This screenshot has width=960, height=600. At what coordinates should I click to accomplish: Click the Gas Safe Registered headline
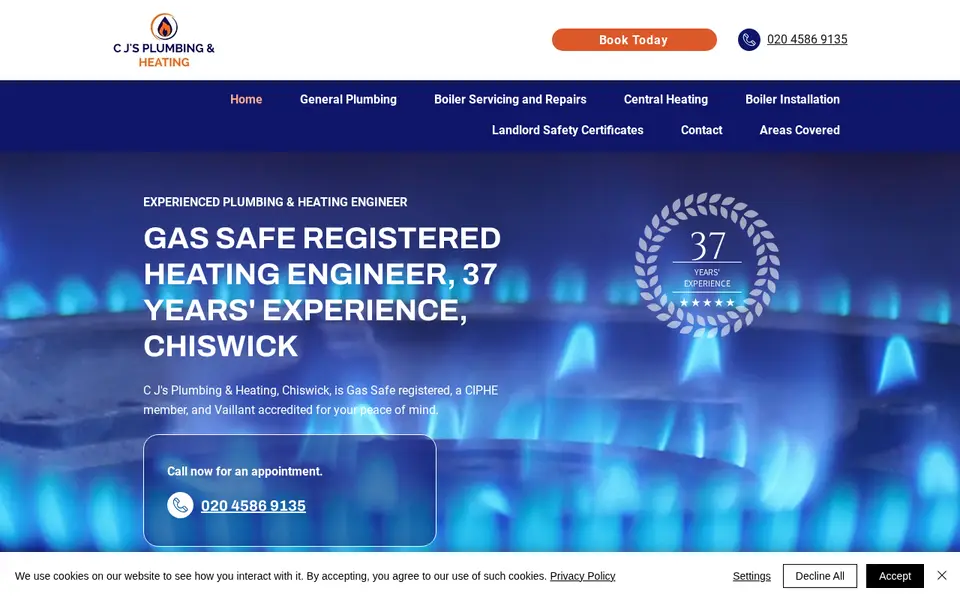tap(322, 292)
